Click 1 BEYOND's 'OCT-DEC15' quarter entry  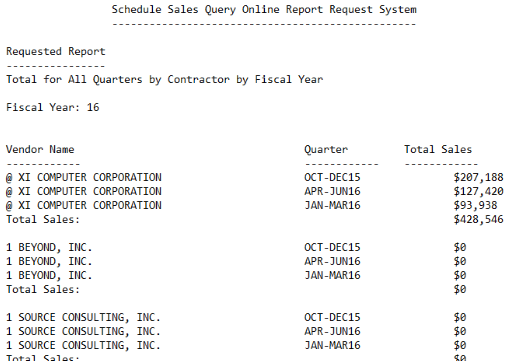click(332, 247)
